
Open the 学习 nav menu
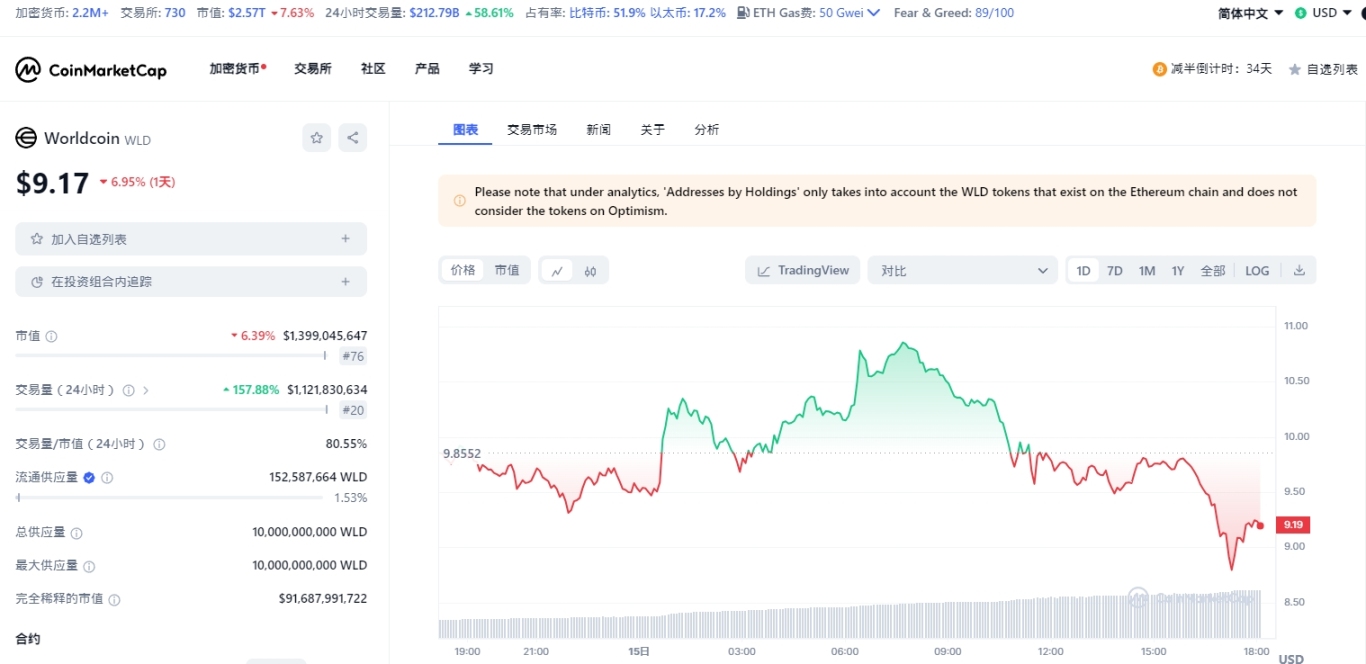[481, 69]
